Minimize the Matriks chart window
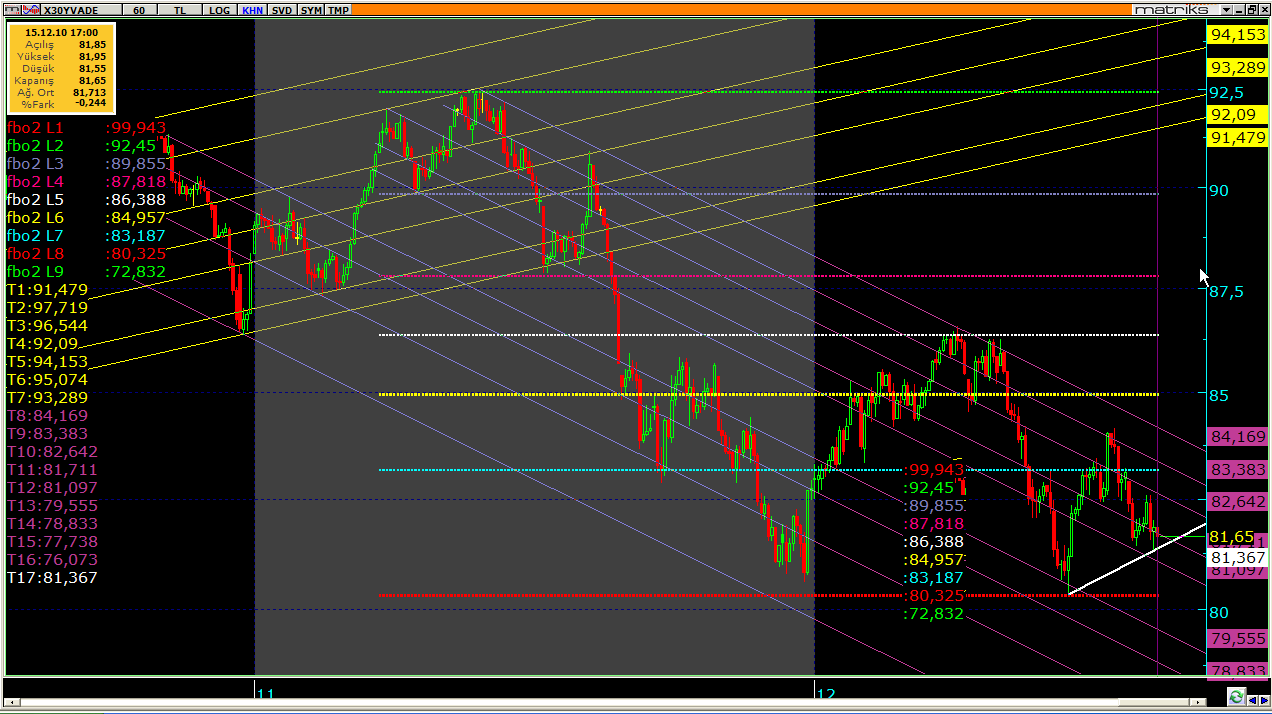The width and height of the screenshot is (1272, 714). click(x=1239, y=9)
